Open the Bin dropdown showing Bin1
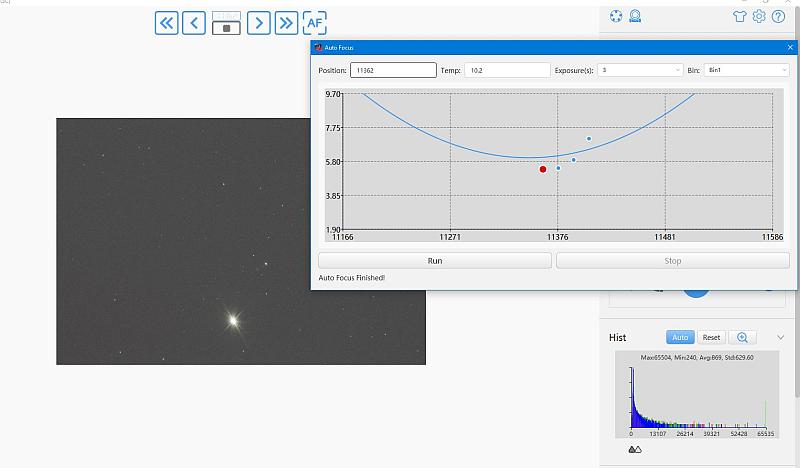Screen dimensions: 800x468 (x=746, y=70)
